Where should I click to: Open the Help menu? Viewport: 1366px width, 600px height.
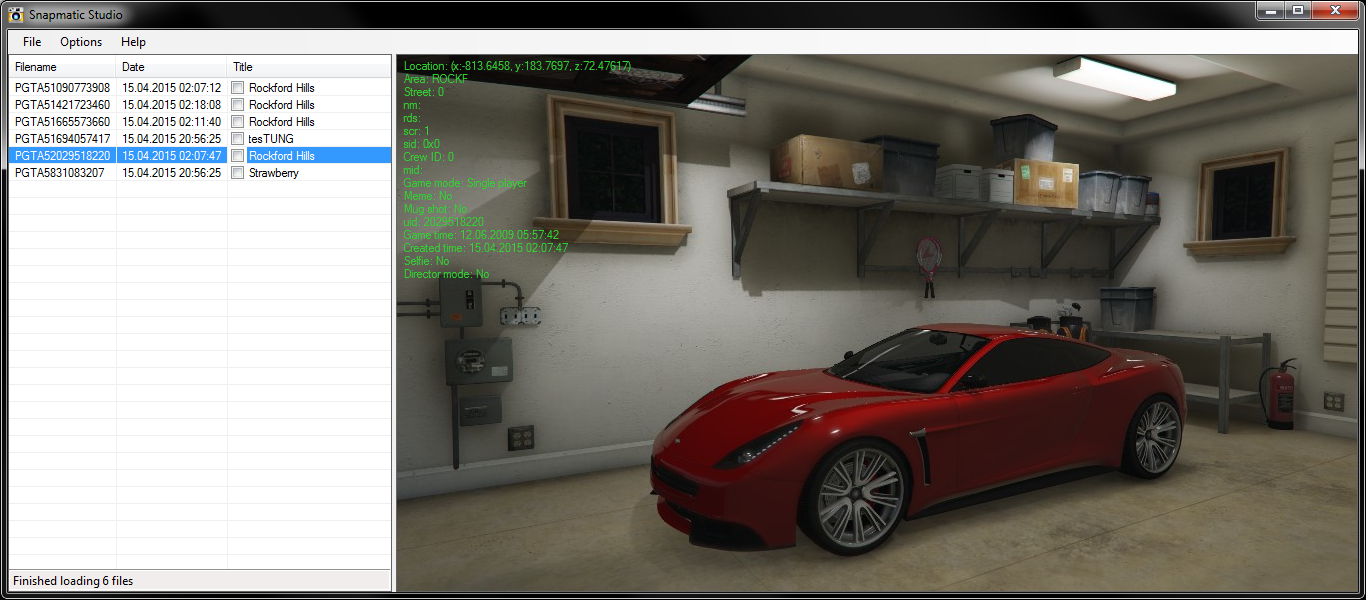click(133, 42)
